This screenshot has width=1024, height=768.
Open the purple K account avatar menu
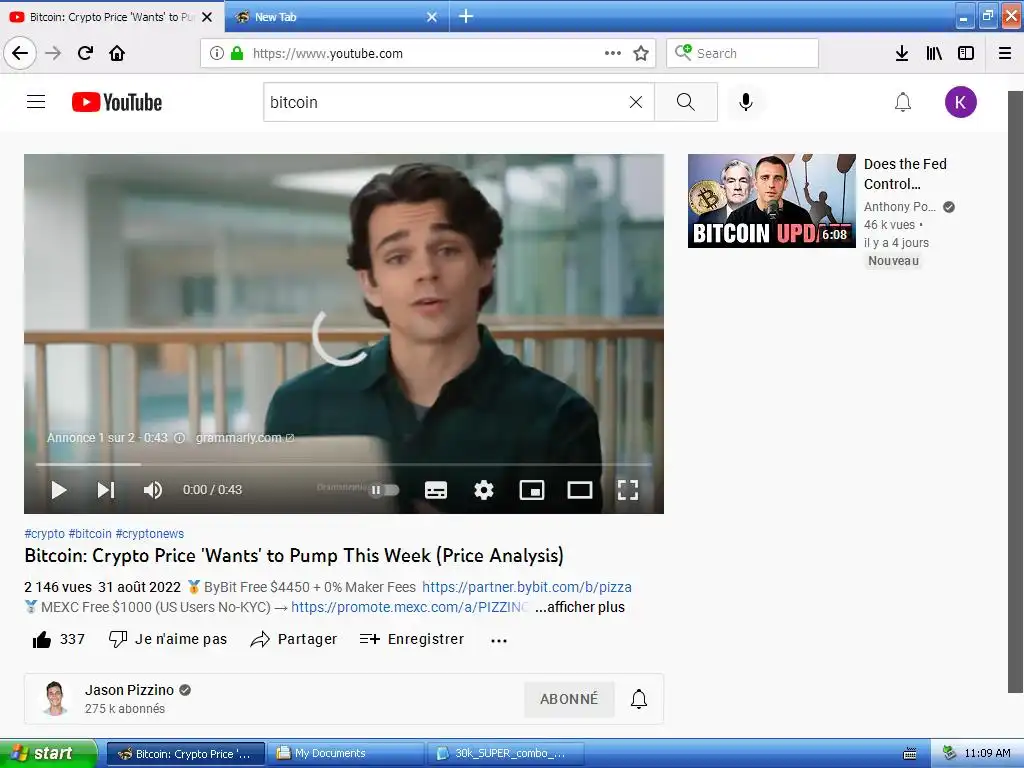[x=960, y=102]
